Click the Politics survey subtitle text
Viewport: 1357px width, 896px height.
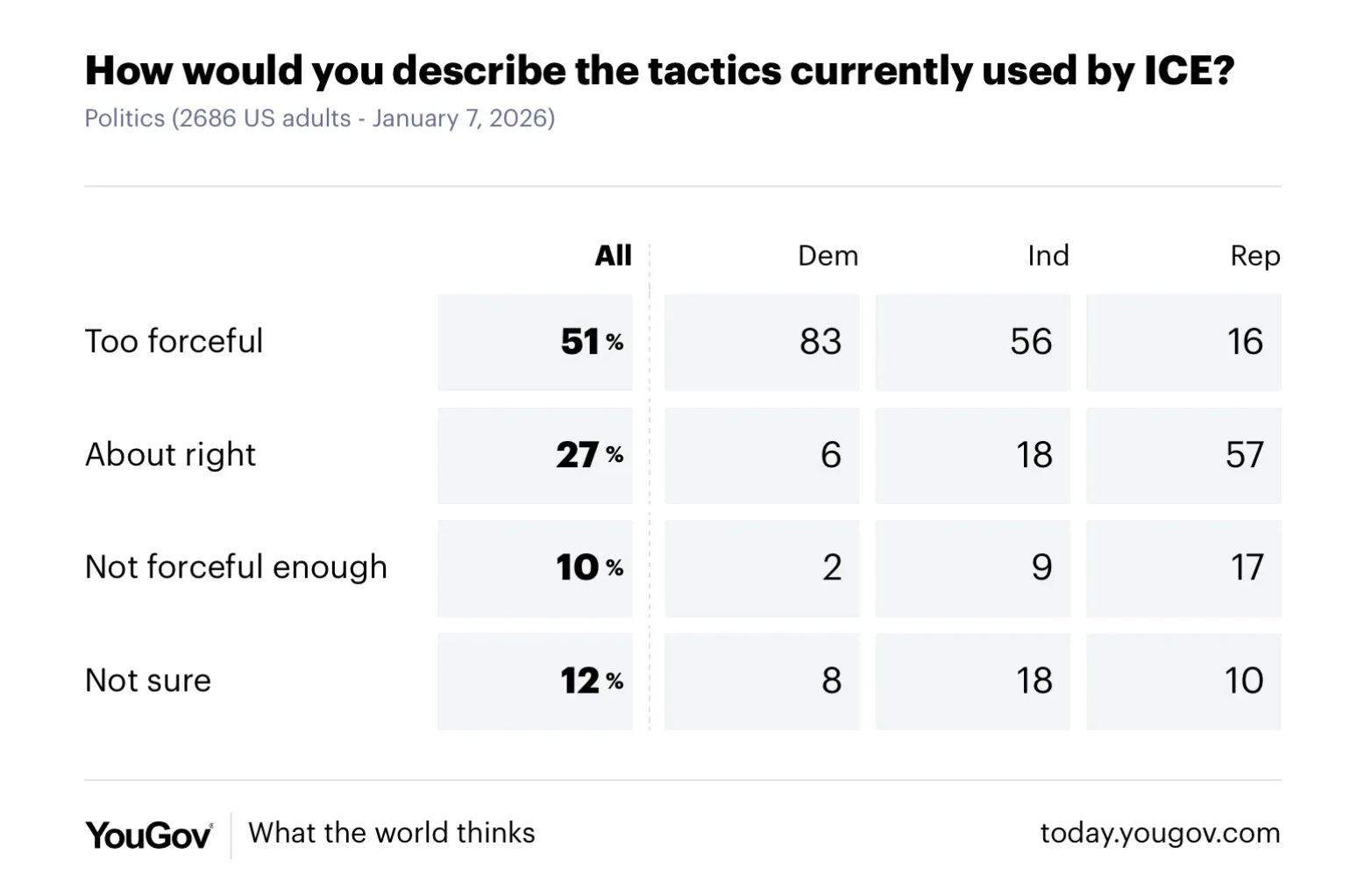319,118
